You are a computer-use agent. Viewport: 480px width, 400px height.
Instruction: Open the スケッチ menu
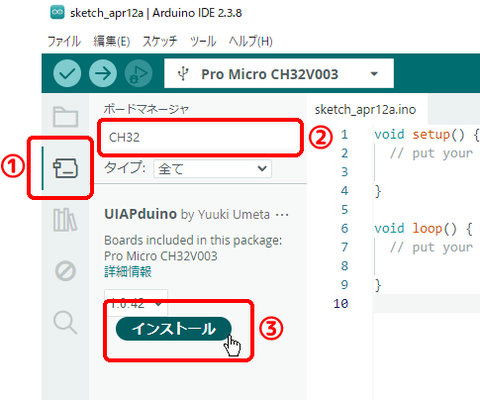tap(160, 41)
